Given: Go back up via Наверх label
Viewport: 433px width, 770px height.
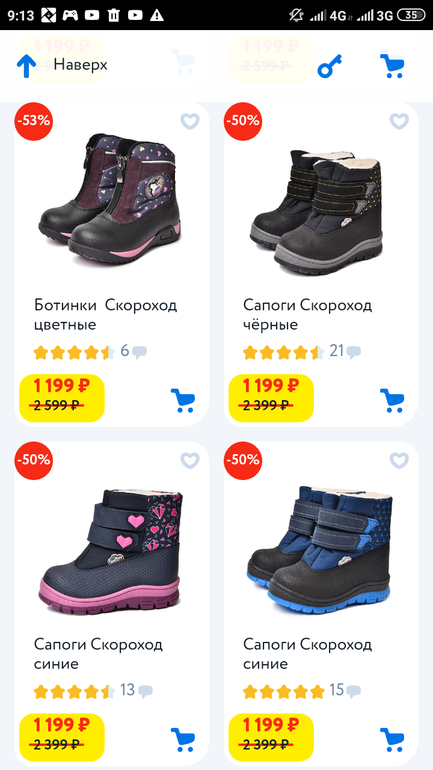Looking at the screenshot, I should (x=81, y=64).
